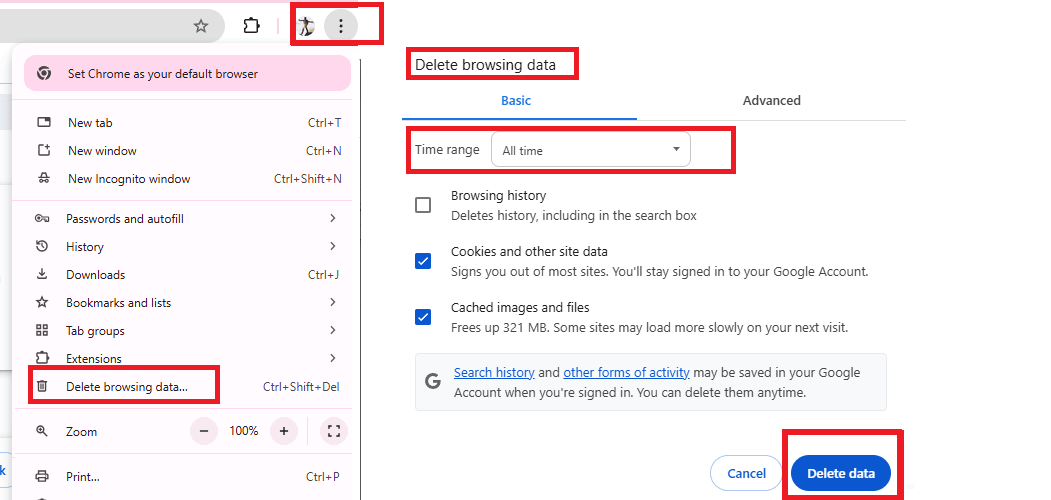
Task: Click the Delete browsing data dialog title
Action: [x=485, y=65]
